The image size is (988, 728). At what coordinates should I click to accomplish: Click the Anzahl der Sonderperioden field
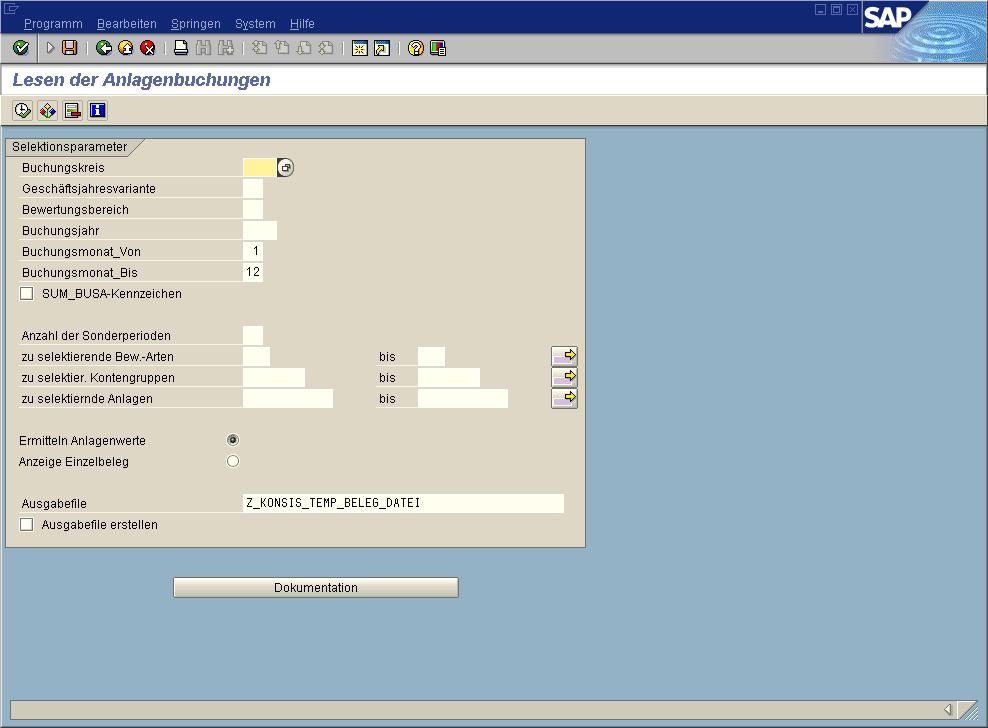pyautogui.click(x=253, y=335)
